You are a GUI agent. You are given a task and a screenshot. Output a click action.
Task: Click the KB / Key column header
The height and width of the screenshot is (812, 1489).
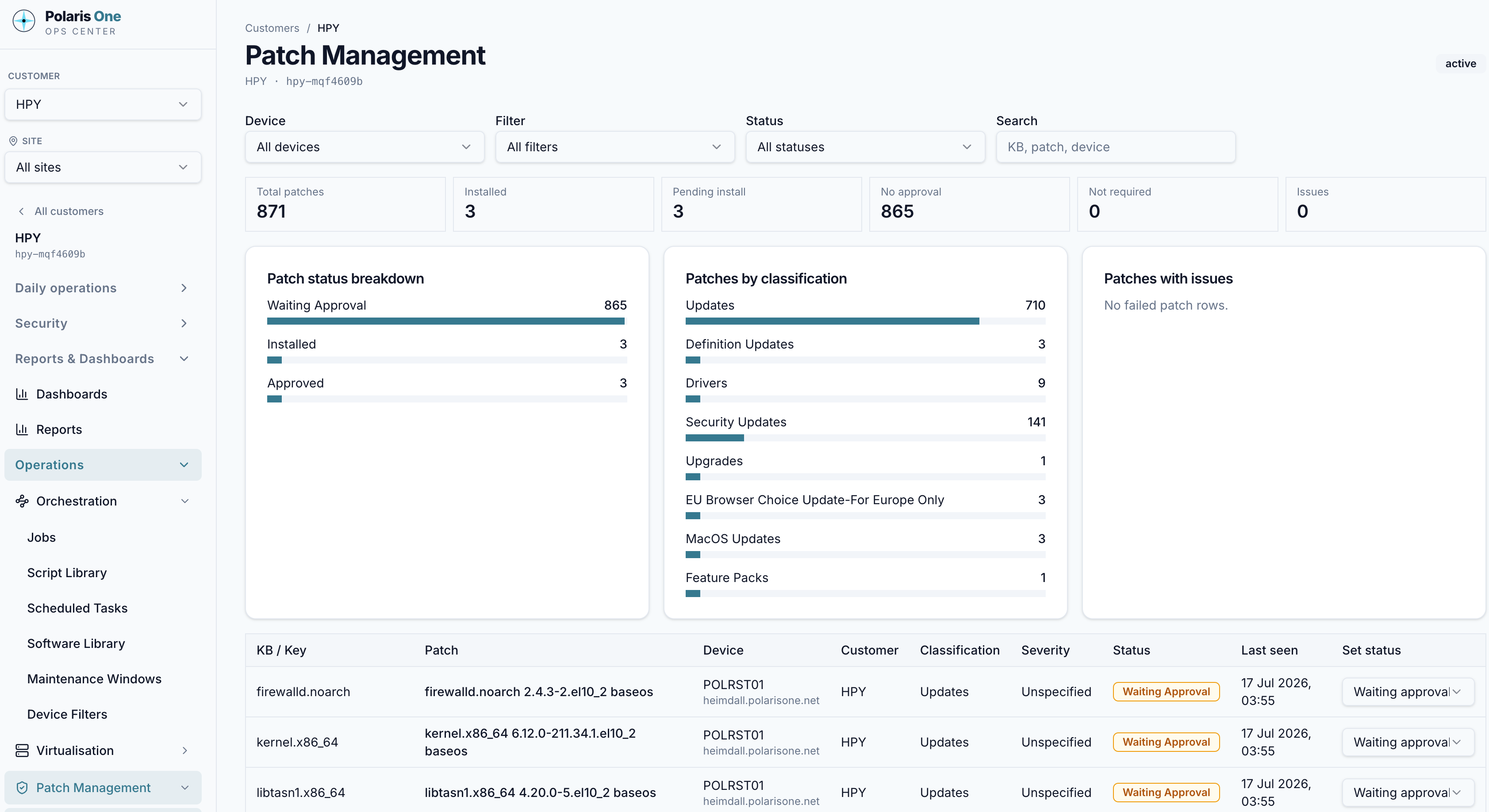point(281,650)
